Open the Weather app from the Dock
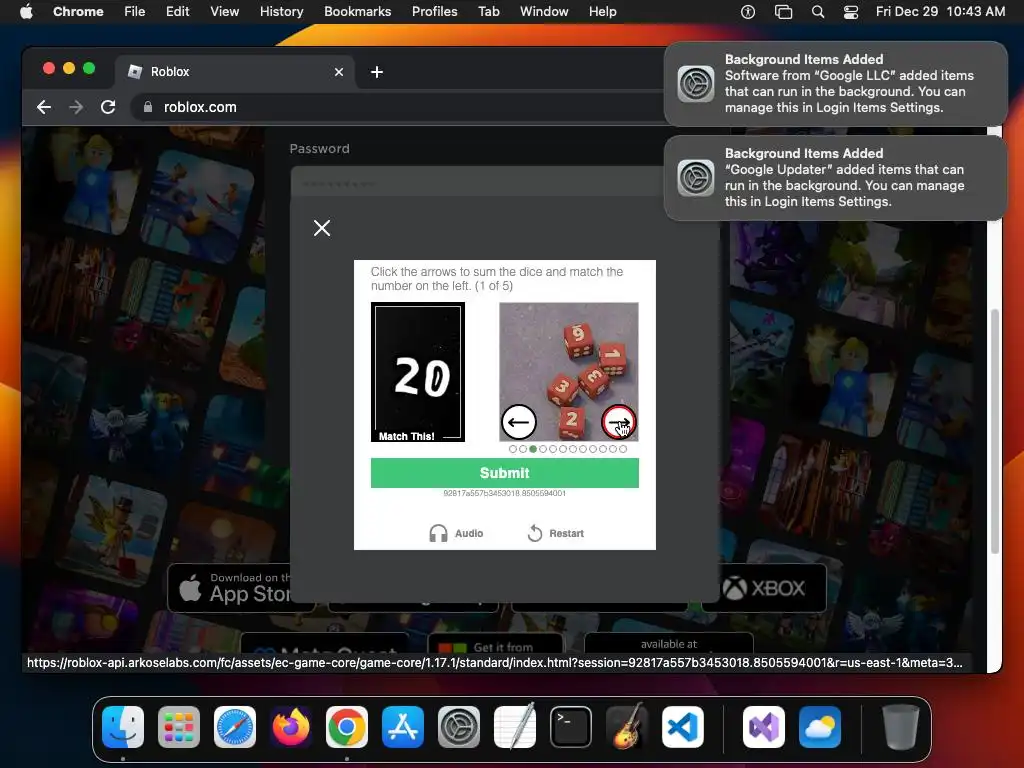 pos(820,727)
